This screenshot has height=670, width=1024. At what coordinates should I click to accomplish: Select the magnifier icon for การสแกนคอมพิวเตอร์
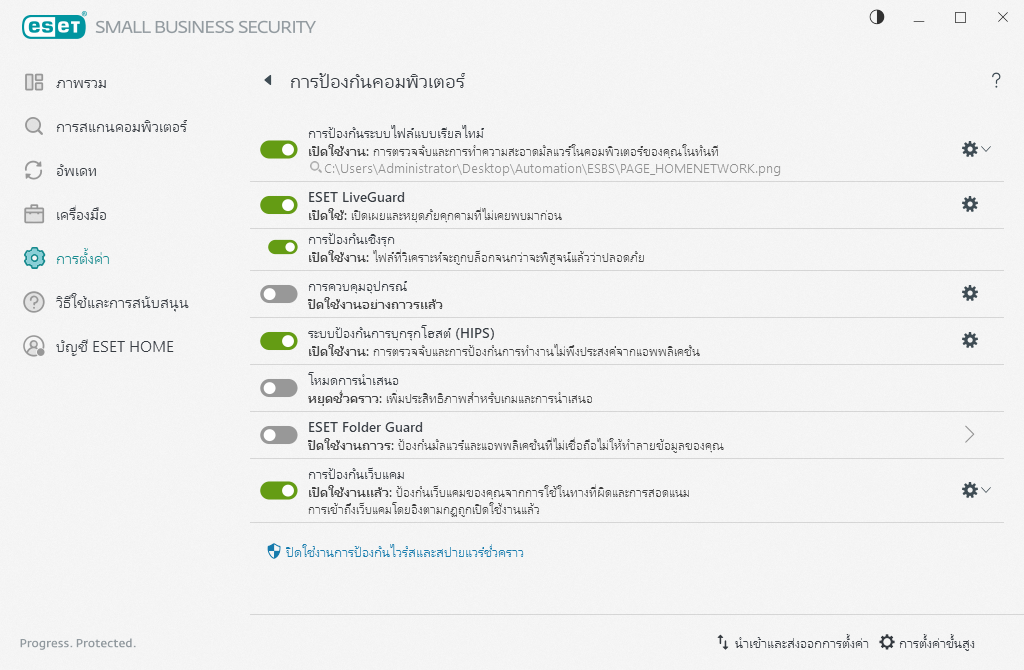coord(31,127)
